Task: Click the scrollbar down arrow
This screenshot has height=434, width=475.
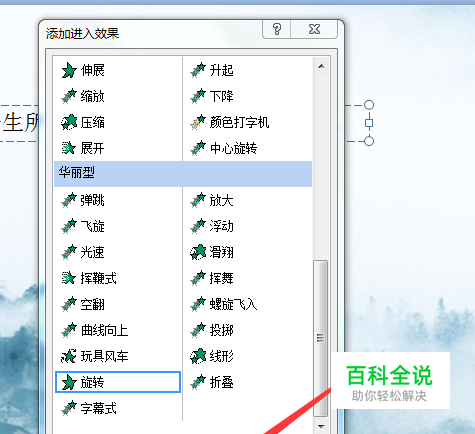Action: pyautogui.click(x=321, y=426)
